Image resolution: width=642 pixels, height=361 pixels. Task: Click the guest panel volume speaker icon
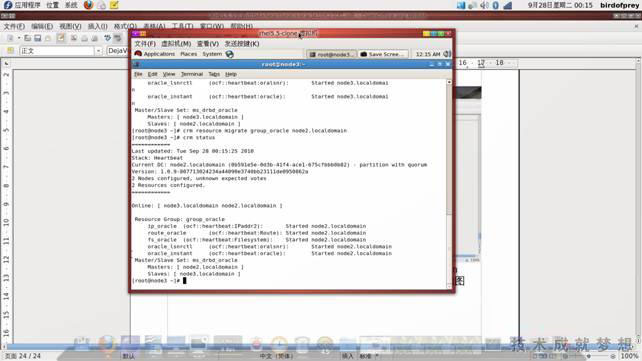(447, 54)
